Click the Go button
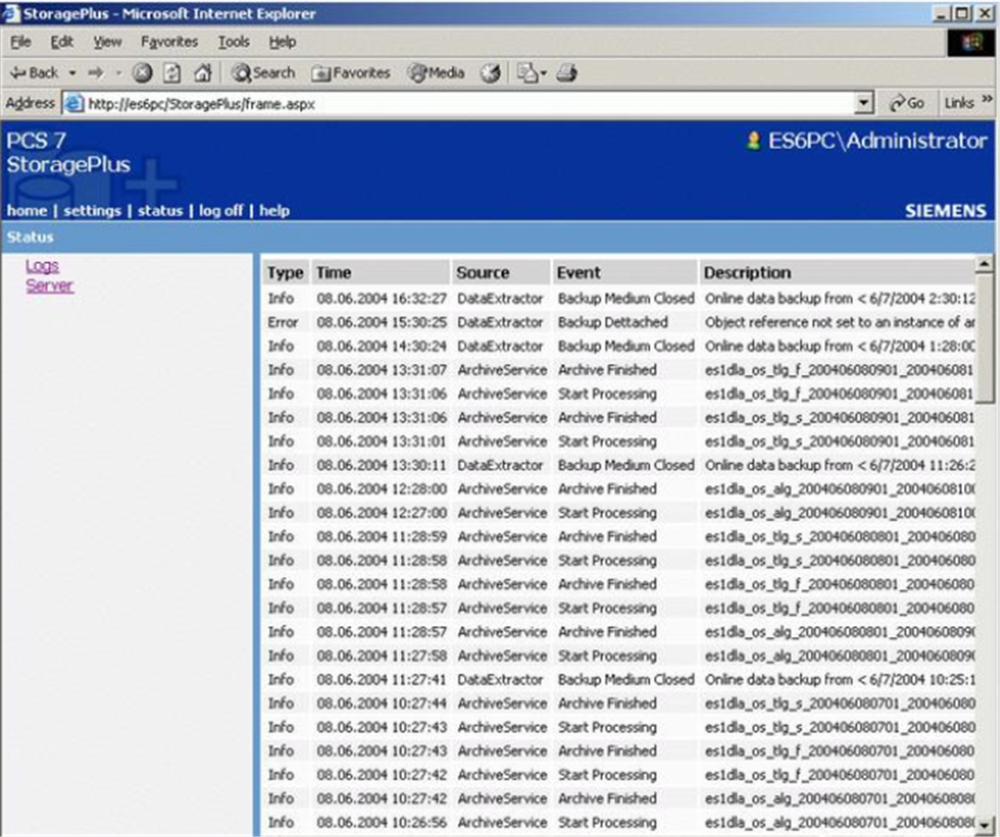 click(907, 103)
